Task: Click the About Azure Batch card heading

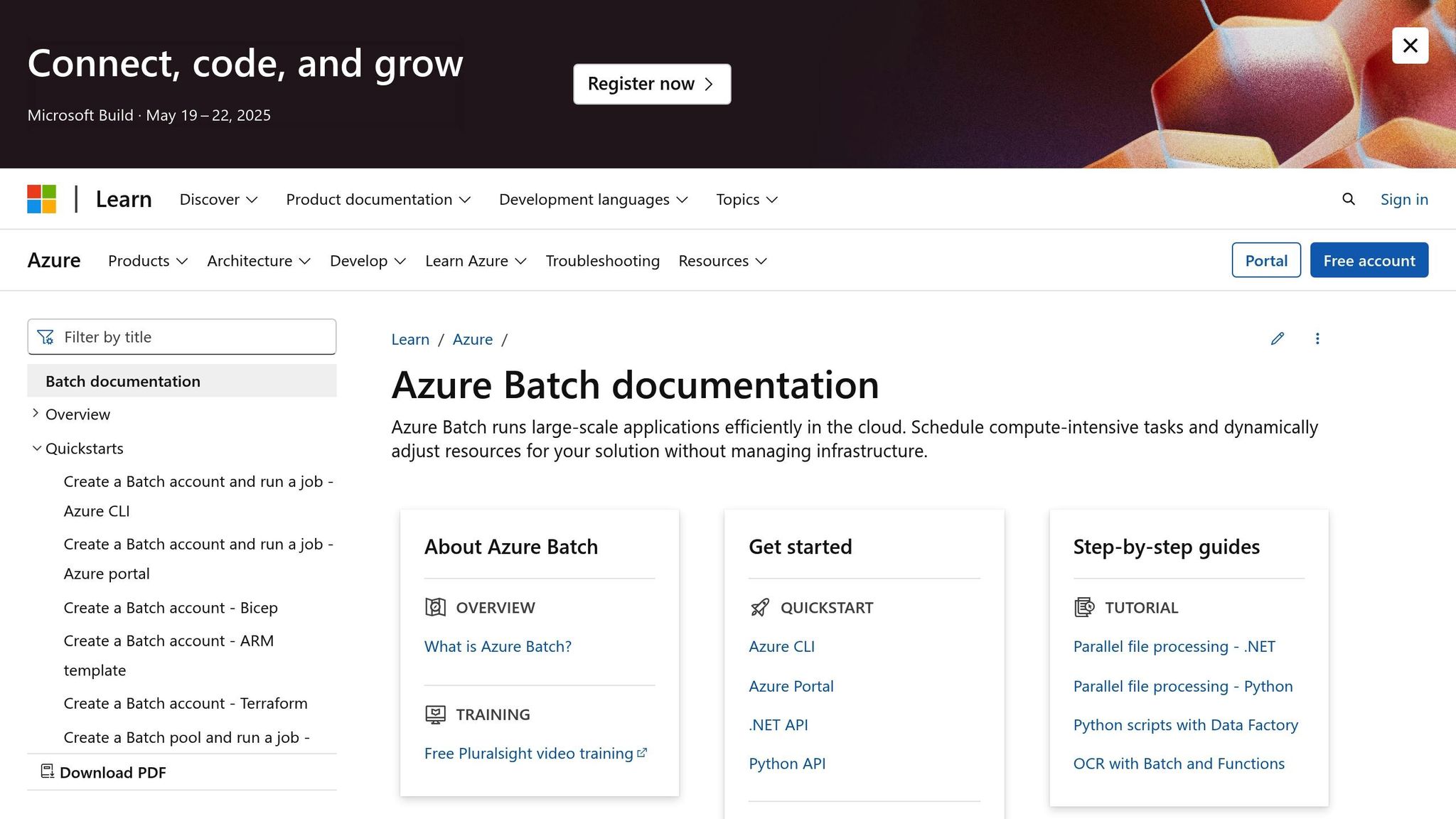Action: pyautogui.click(x=511, y=547)
